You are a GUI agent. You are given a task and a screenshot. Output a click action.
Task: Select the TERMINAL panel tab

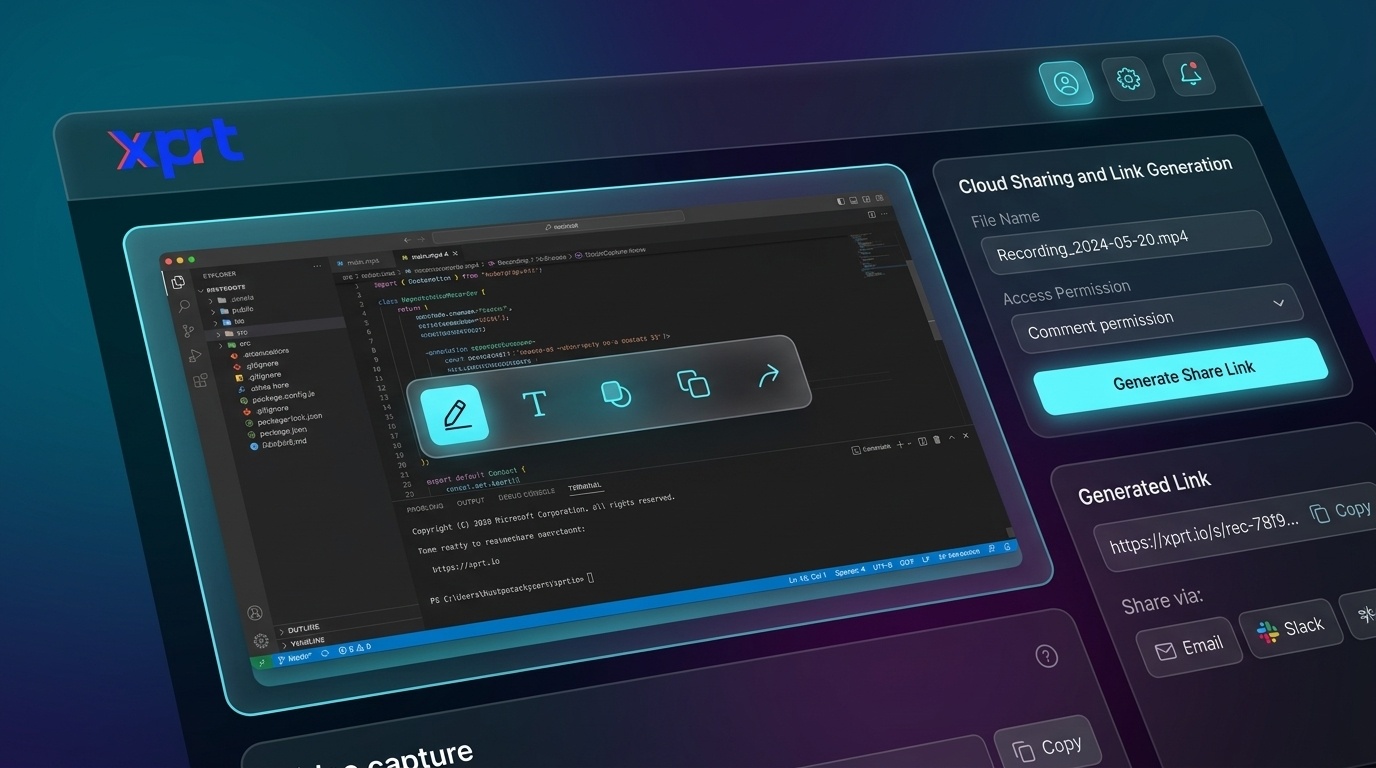[x=585, y=488]
